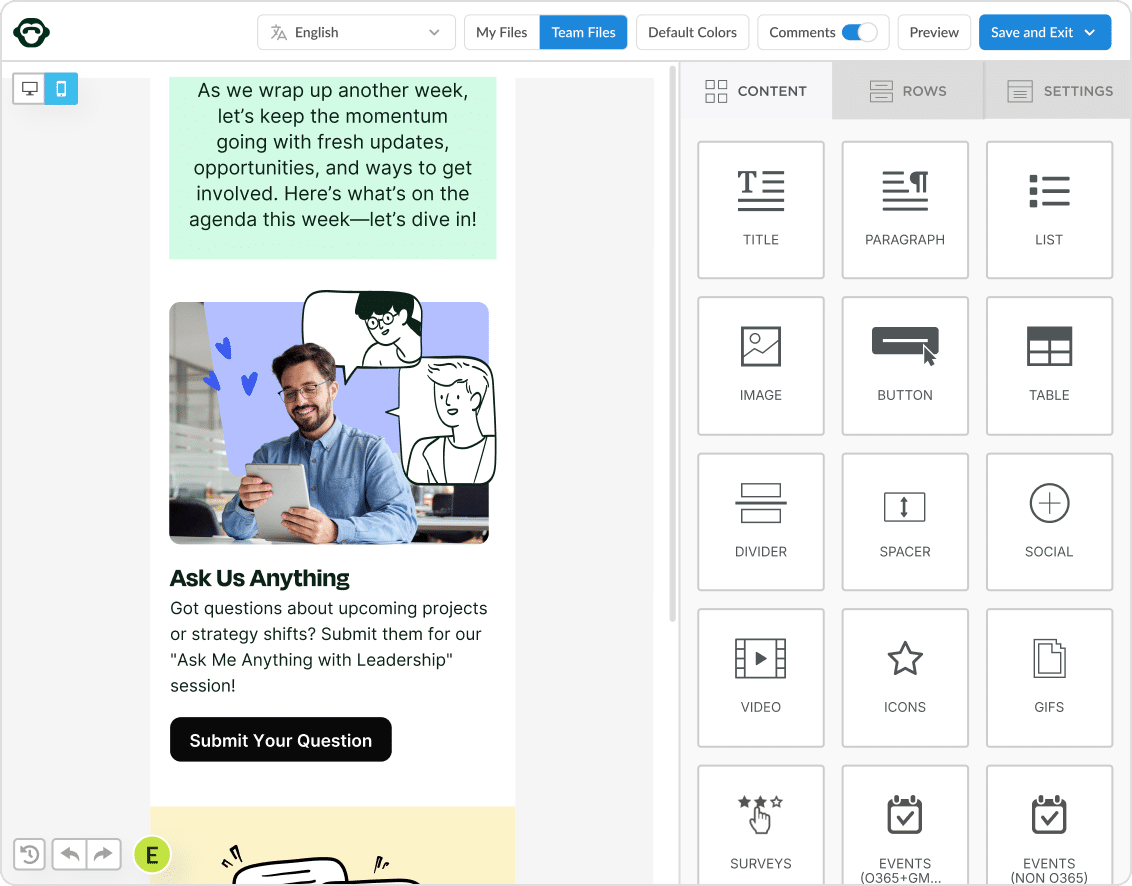Click the Submit Your Question button
Viewport: 1132px width, 886px height.
(x=280, y=740)
